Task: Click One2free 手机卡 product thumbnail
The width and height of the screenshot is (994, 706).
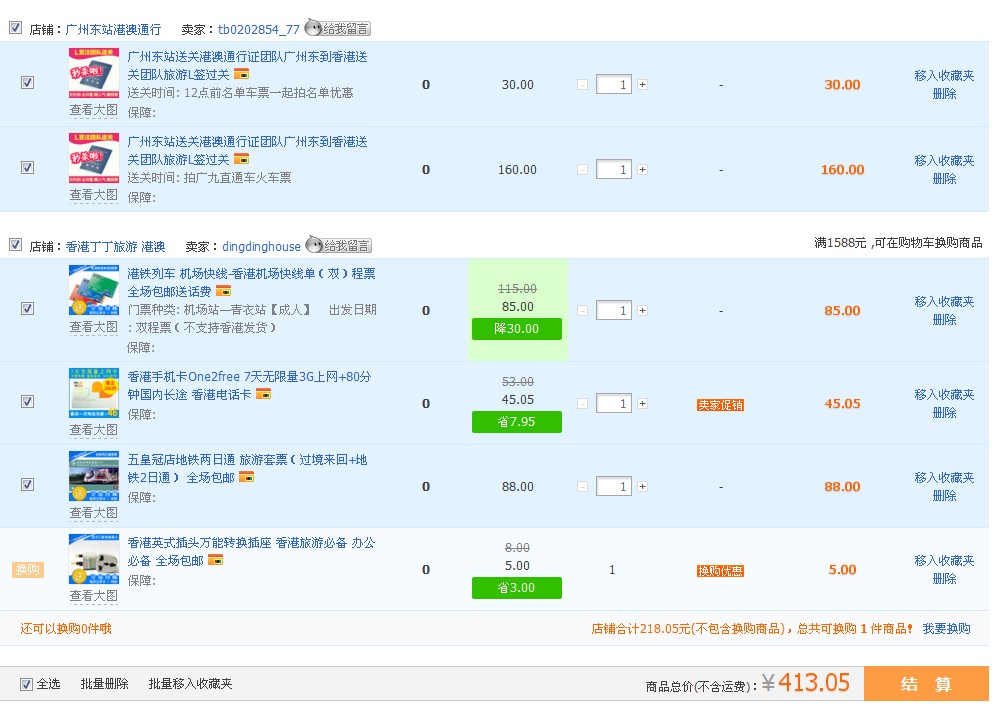Action: (94, 393)
